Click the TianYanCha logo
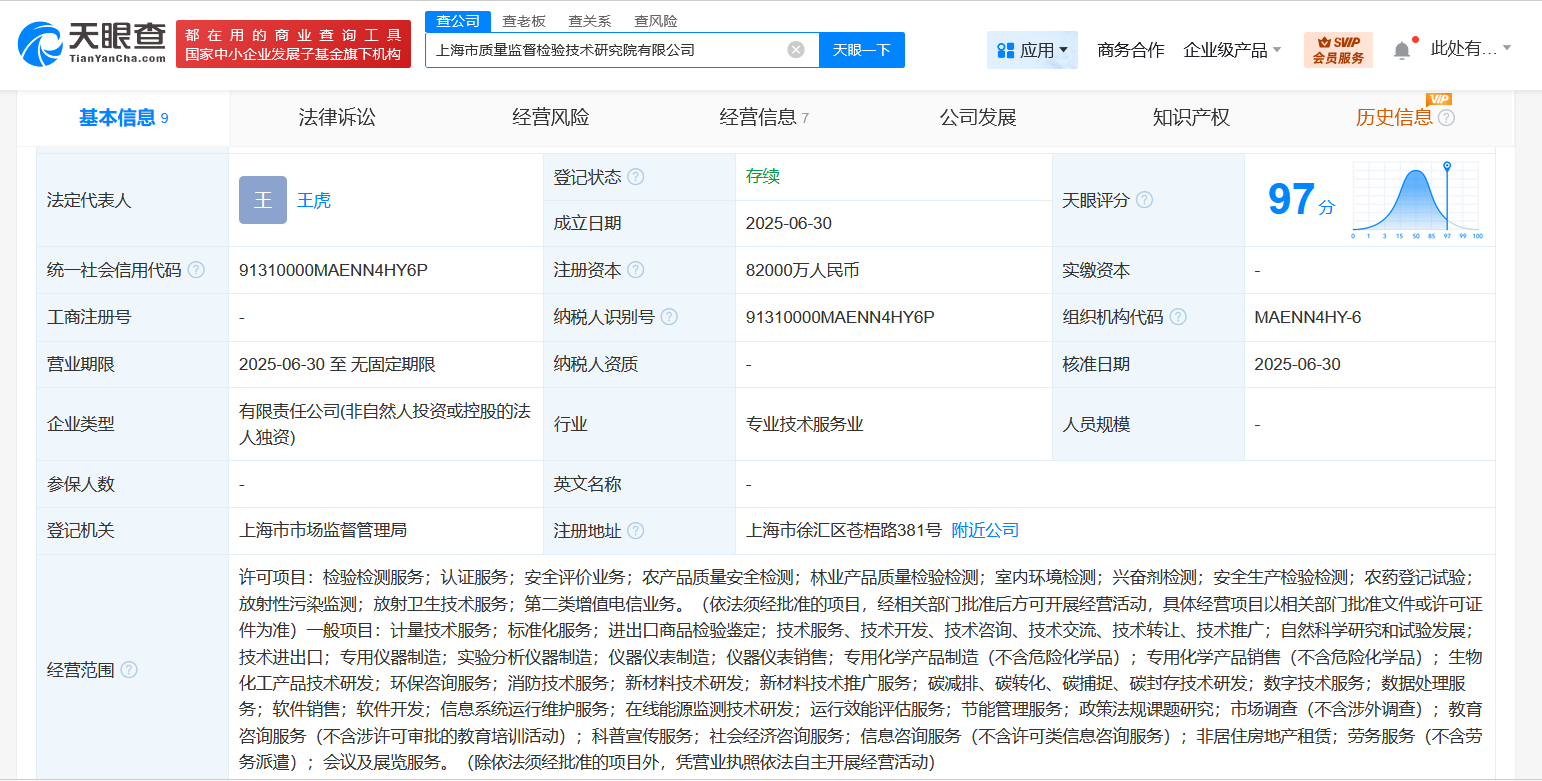Viewport: 1542px width, 781px height. [x=92, y=43]
